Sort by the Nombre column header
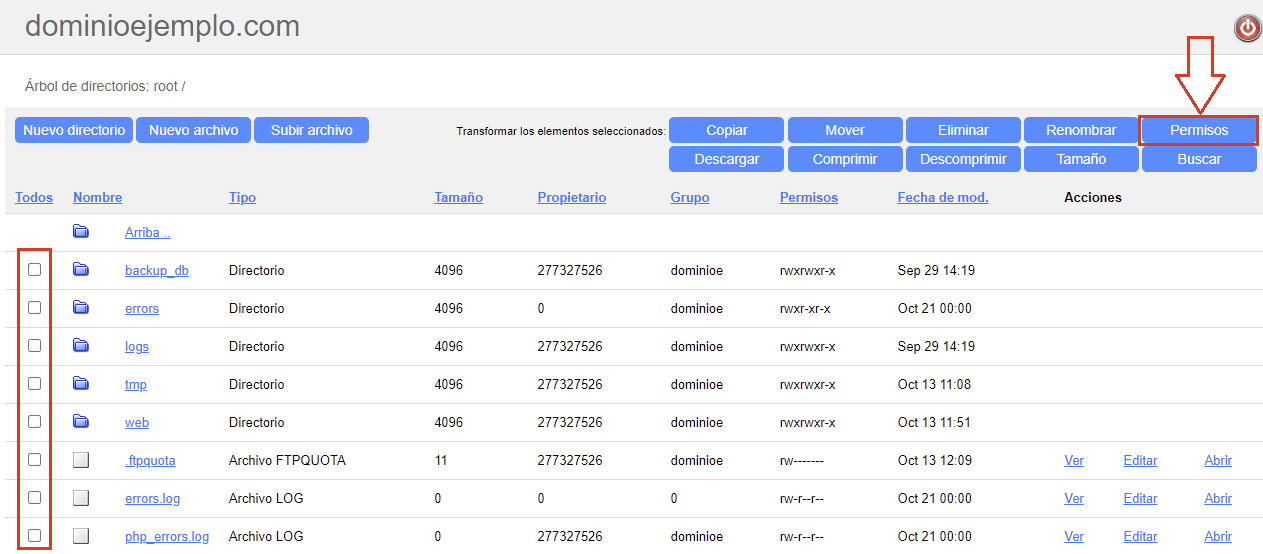Screen dimensions: 1263x554 97,197
